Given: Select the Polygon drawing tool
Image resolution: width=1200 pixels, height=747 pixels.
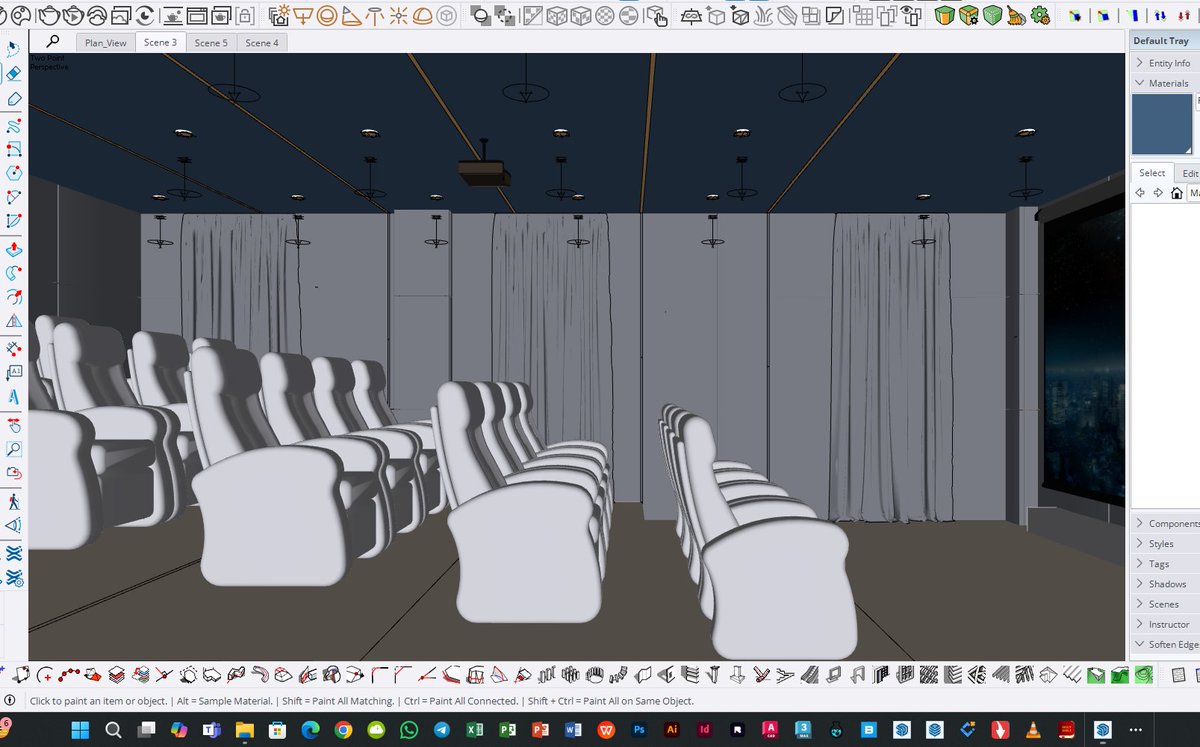Looking at the screenshot, I should point(14,172).
